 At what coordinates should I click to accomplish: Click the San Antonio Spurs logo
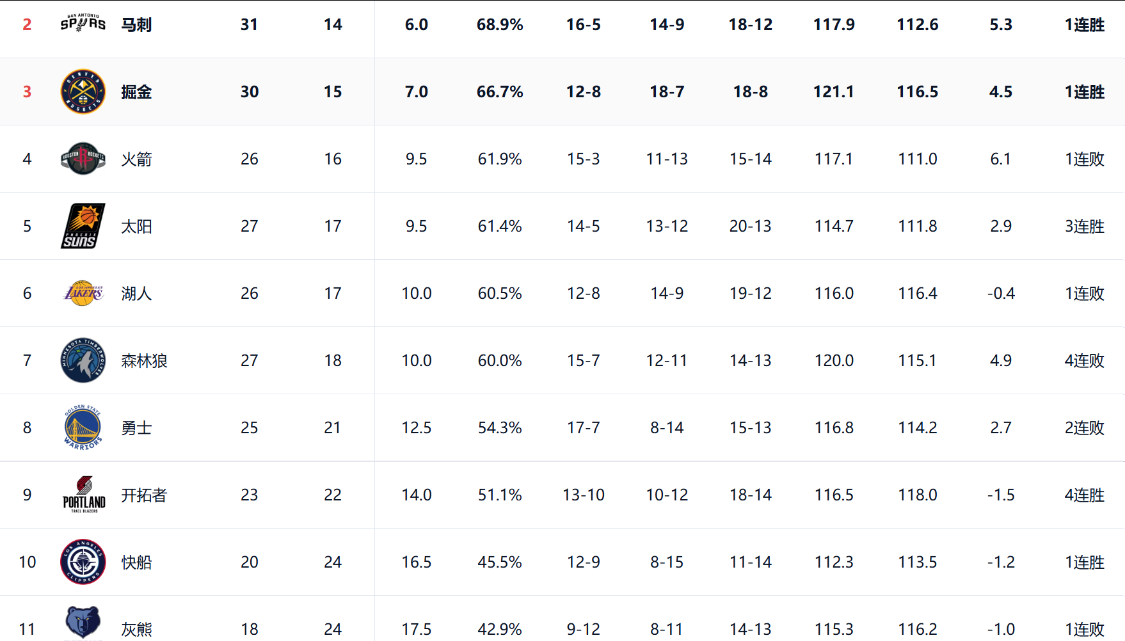pyautogui.click(x=83, y=23)
